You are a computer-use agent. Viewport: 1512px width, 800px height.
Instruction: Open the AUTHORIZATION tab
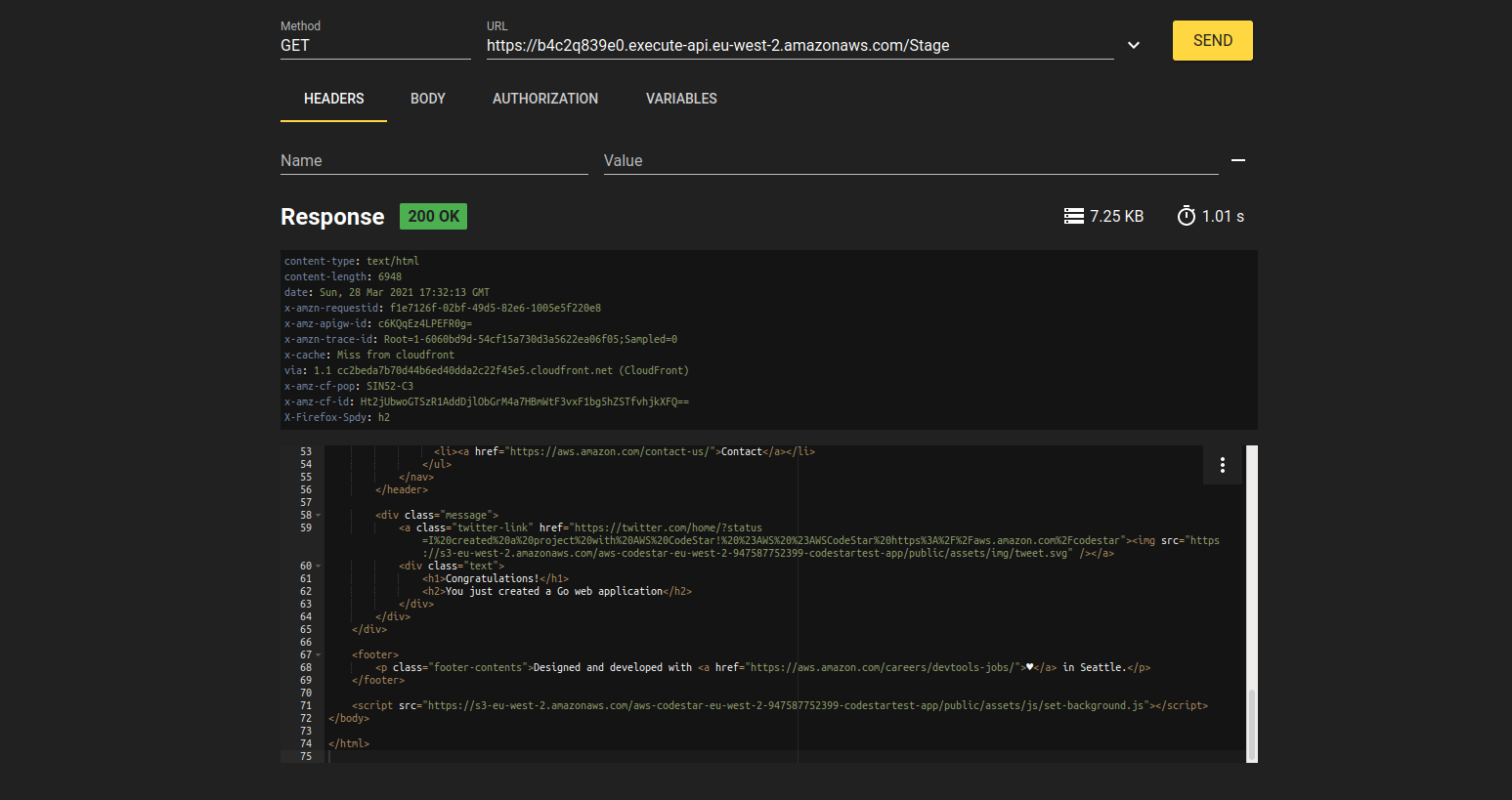[x=545, y=99]
